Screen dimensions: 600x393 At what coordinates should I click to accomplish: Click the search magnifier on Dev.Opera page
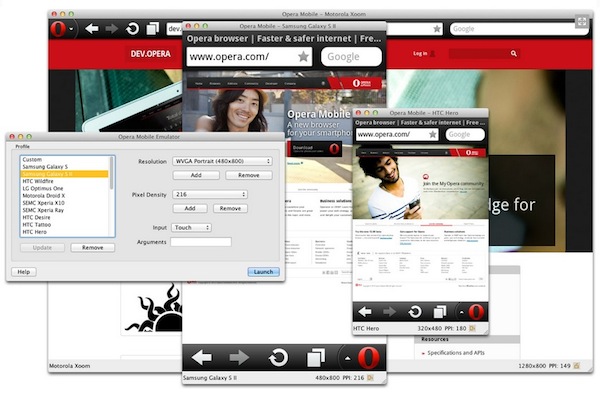[x=514, y=54]
